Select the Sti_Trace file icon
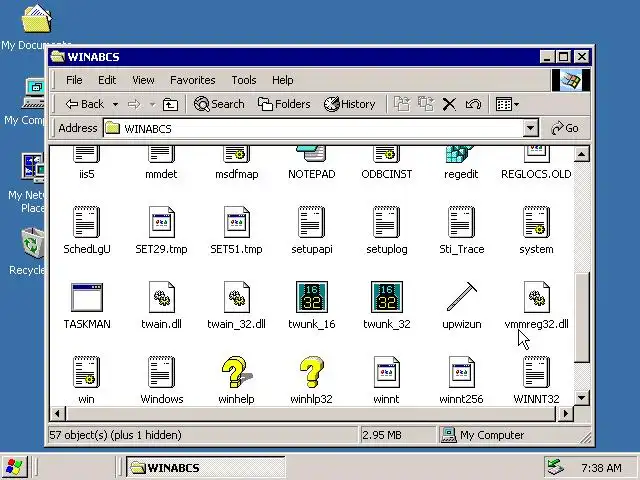Viewport: 640px width, 480px height. pos(462,222)
